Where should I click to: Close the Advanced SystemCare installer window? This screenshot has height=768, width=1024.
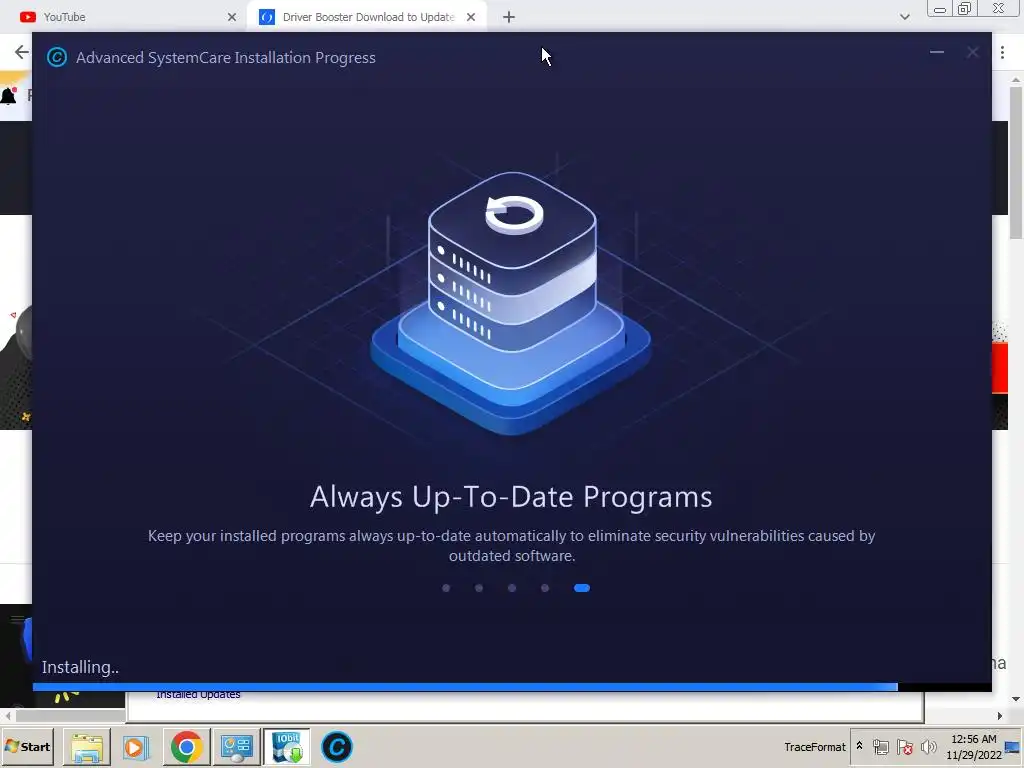pos(972,52)
